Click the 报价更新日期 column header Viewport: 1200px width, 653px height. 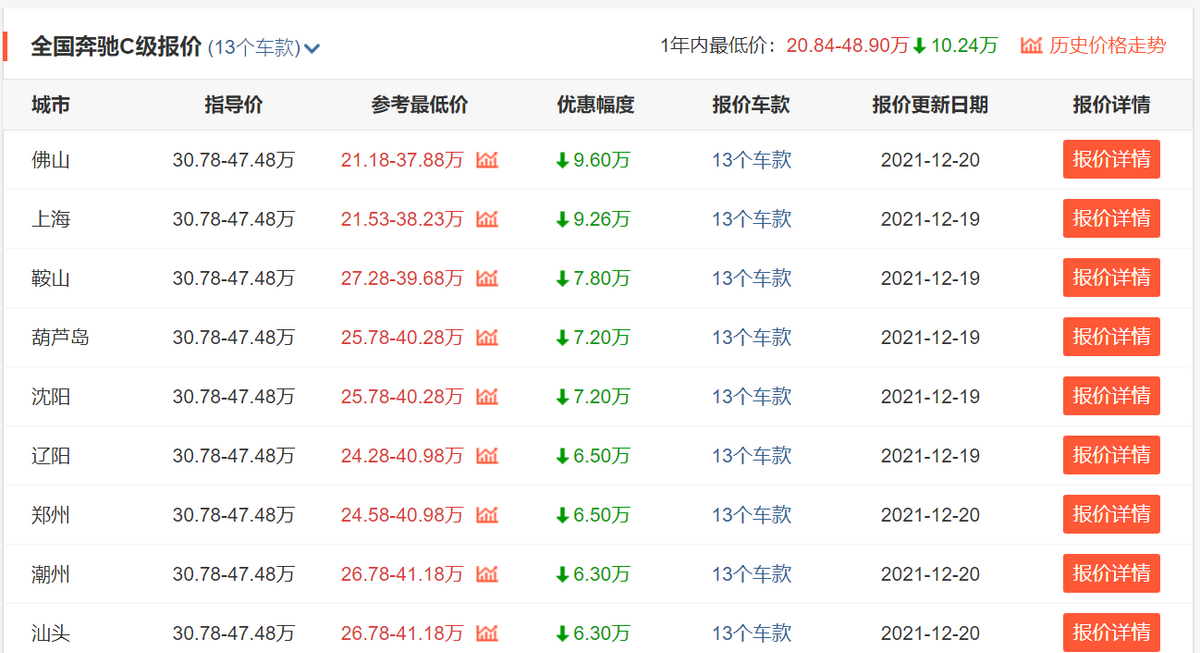[930, 104]
